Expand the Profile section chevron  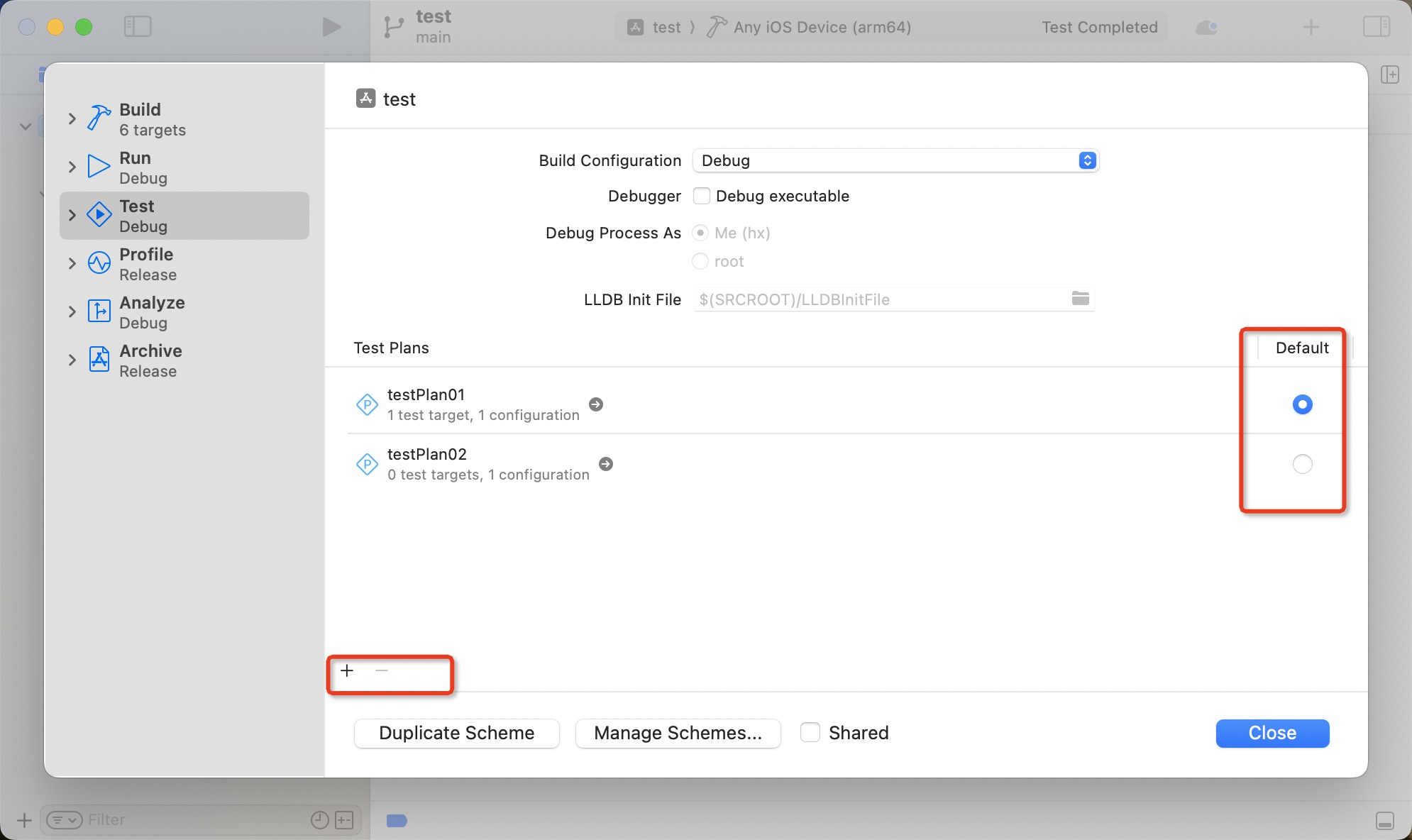click(72, 263)
